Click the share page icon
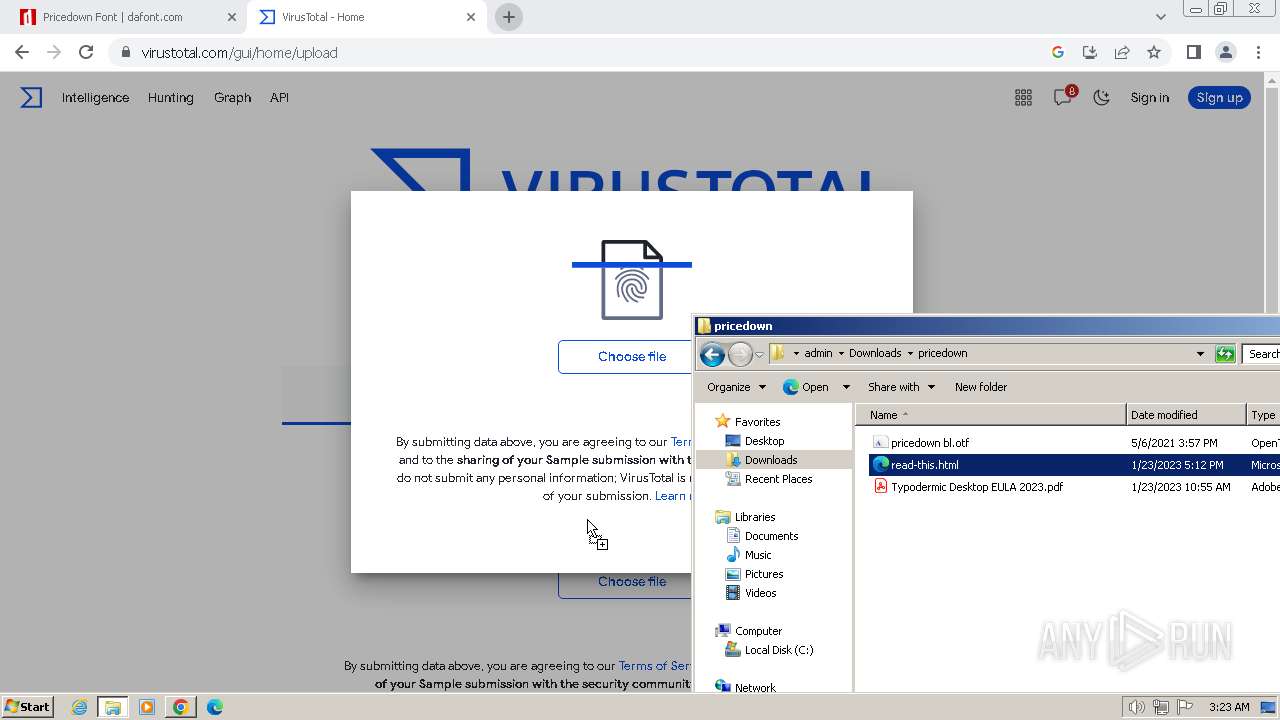 click(1122, 52)
